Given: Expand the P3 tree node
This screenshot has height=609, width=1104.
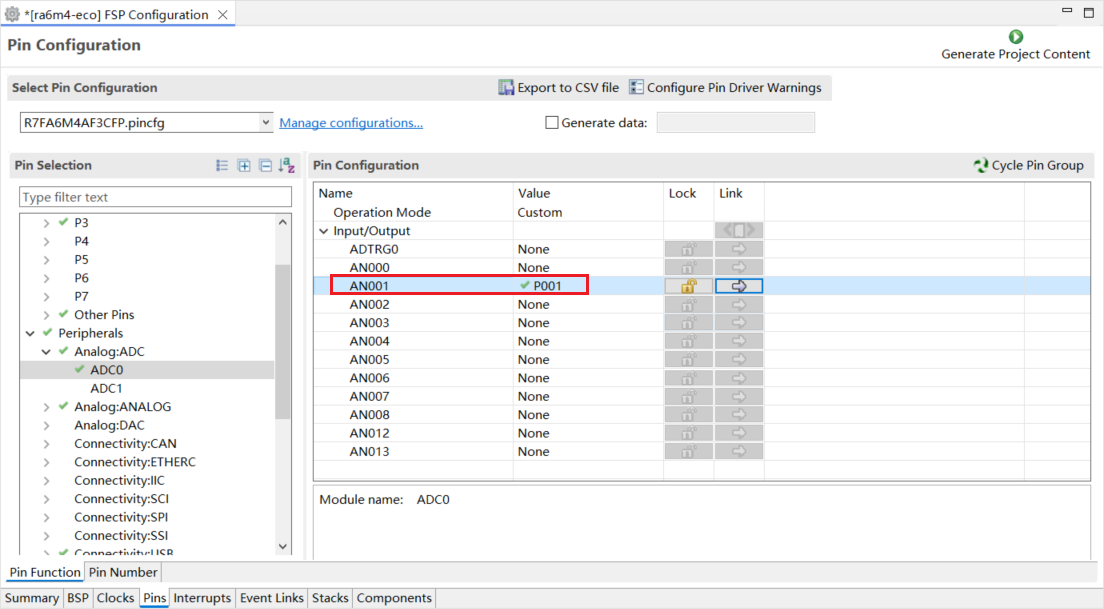Looking at the screenshot, I should pyautogui.click(x=46, y=222).
